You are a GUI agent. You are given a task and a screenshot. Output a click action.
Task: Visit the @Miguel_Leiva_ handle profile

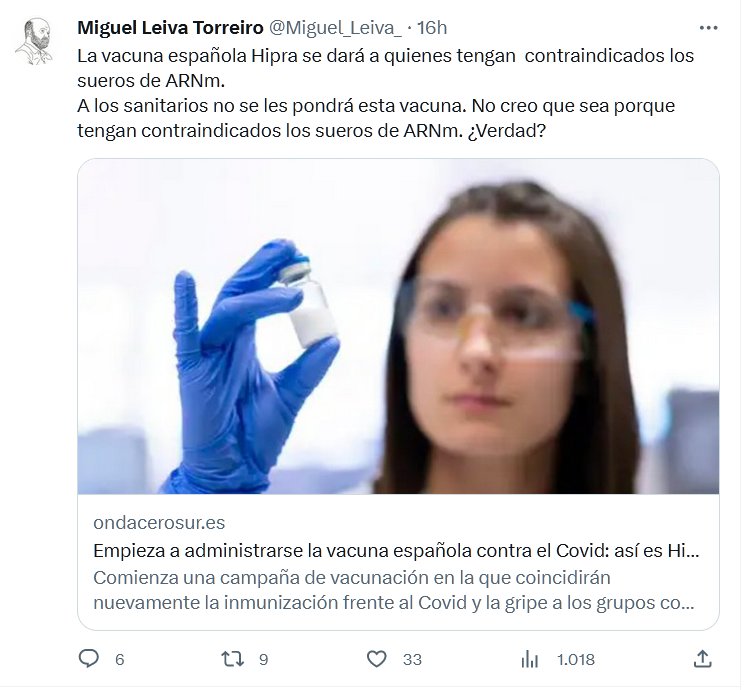point(335,28)
